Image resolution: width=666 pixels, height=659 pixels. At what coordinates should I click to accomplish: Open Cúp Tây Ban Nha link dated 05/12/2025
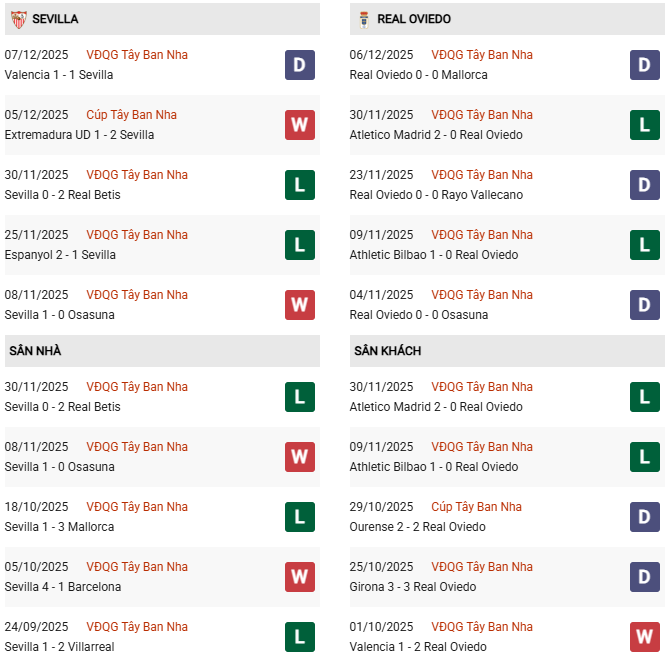pos(127,115)
